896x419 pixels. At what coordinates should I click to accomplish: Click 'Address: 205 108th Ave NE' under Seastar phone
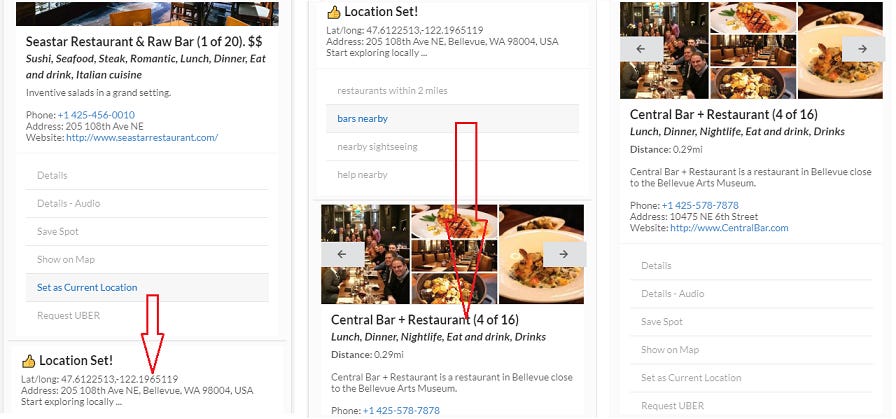click(x=85, y=126)
